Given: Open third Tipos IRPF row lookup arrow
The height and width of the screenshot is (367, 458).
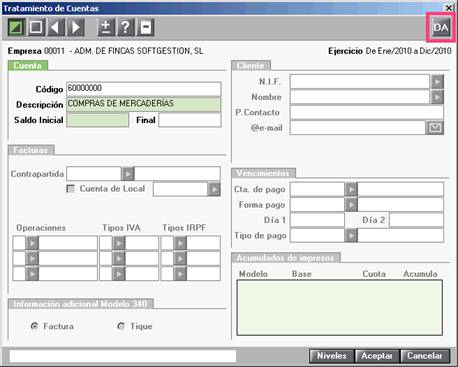Looking at the screenshot, I should (180, 274).
